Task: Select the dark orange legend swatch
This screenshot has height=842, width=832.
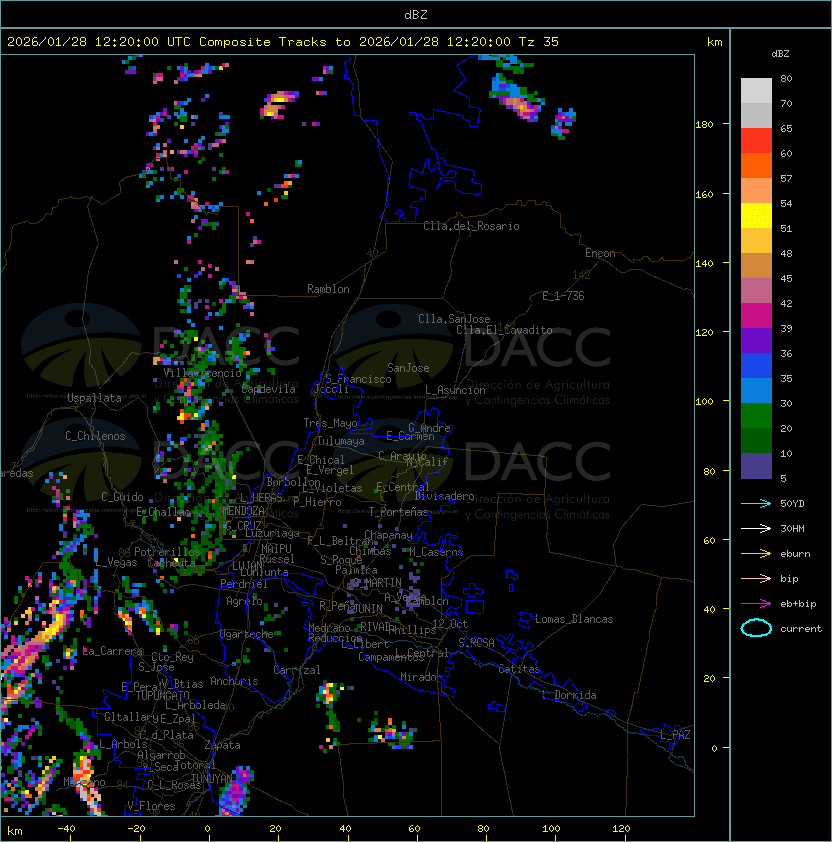Action: click(x=756, y=166)
